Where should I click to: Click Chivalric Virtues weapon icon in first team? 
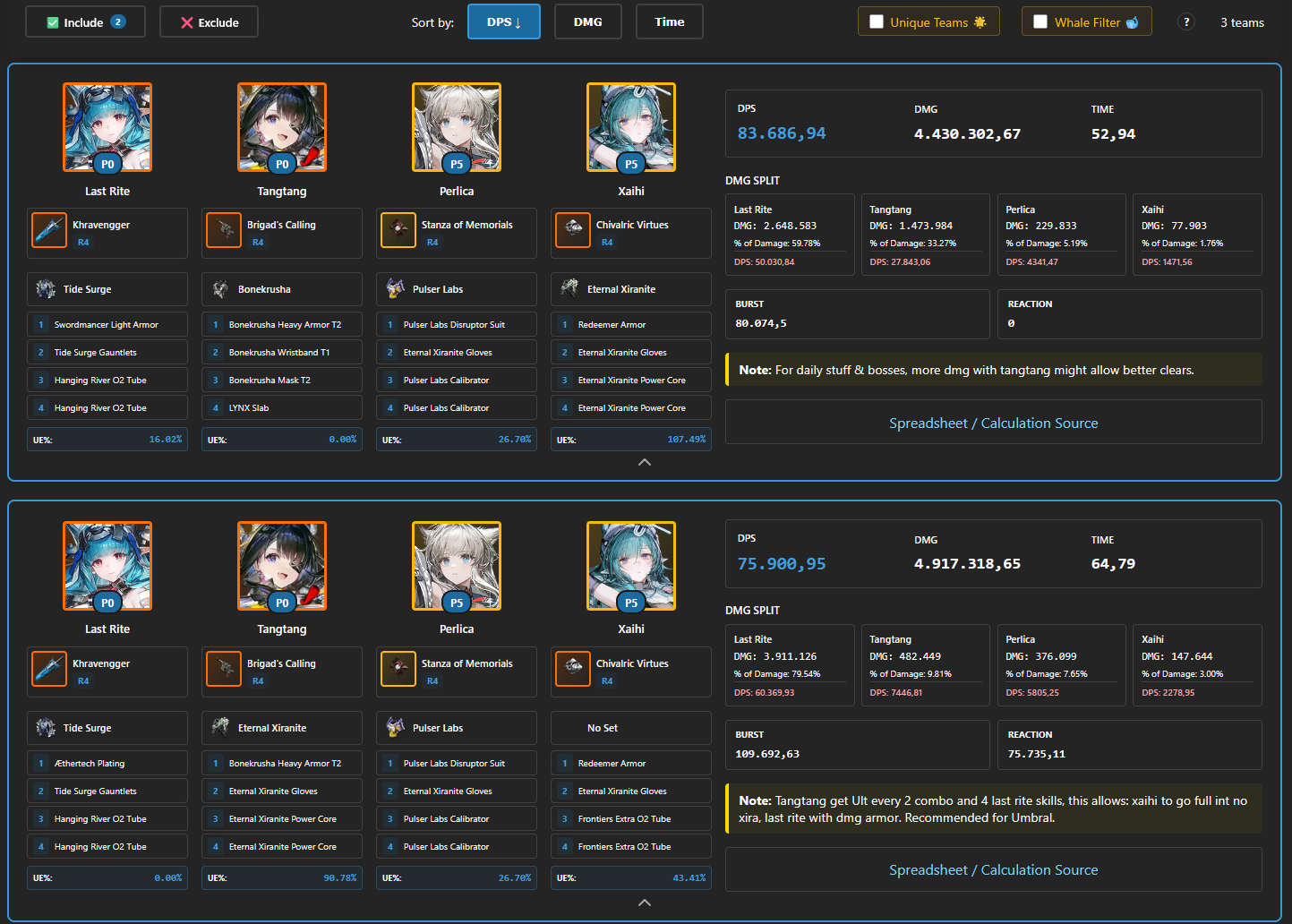pos(573,230)
